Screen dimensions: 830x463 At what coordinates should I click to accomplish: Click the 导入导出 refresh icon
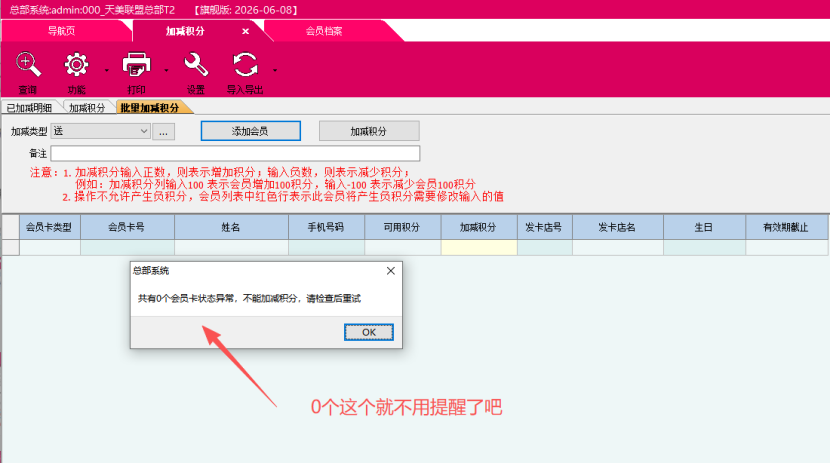(245, 65)
